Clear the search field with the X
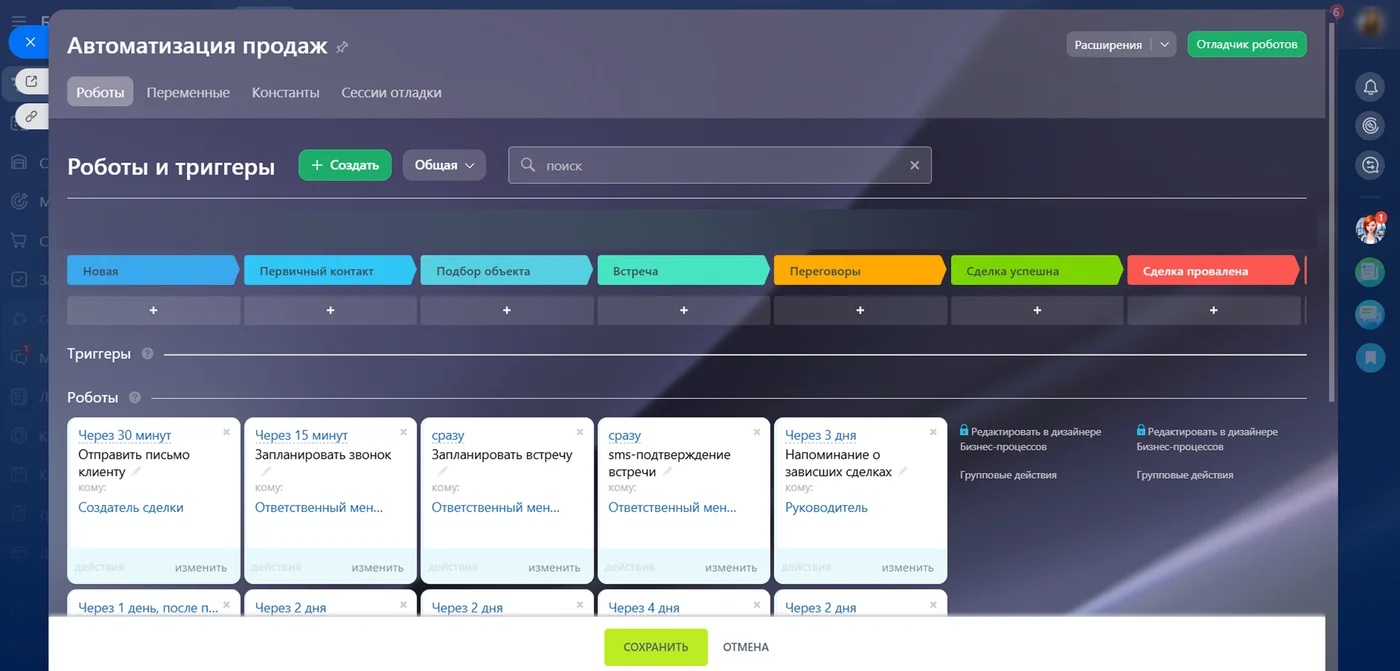The height and width of the screenshot is (671, 1400). pos(914,166)
